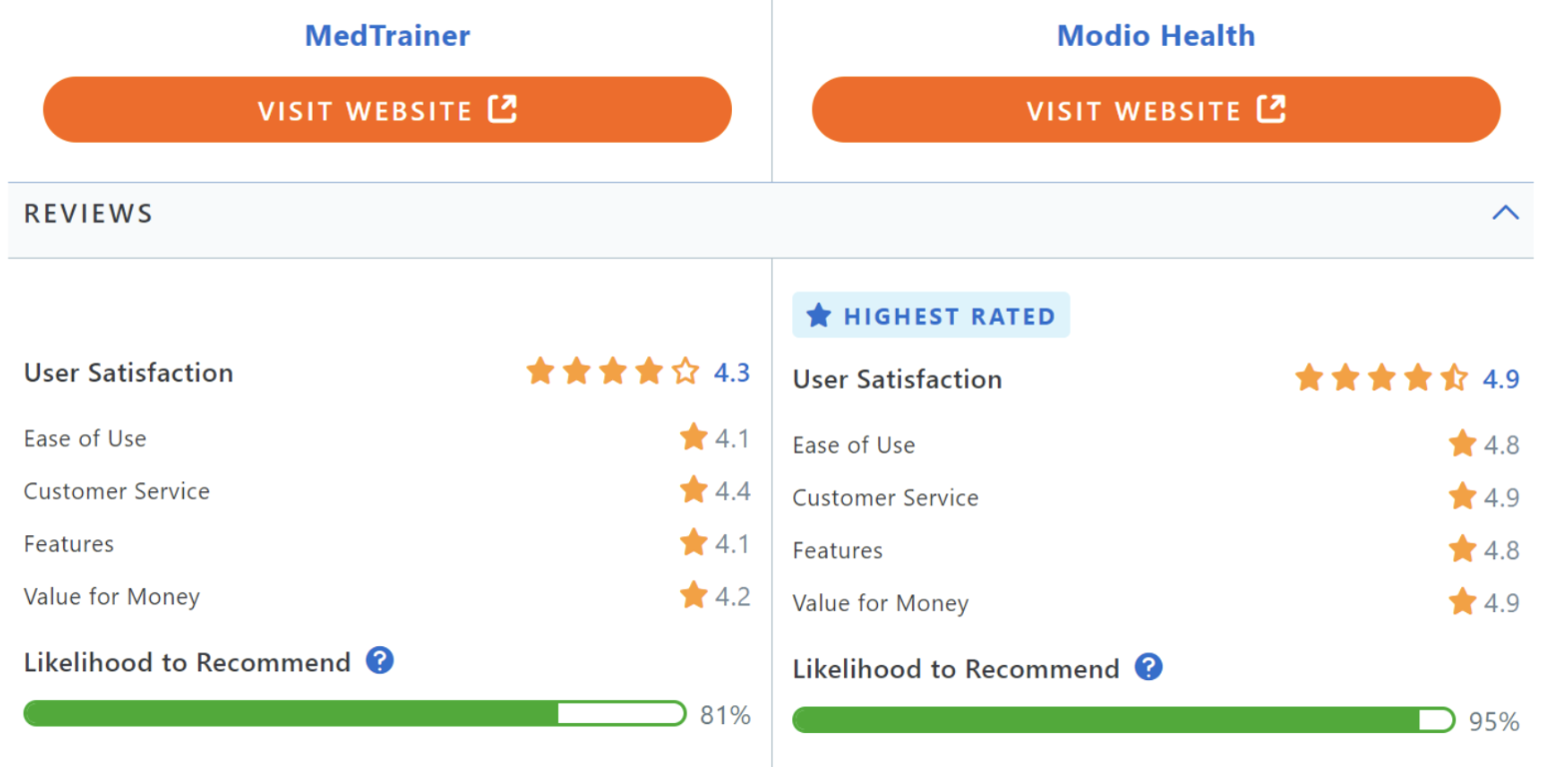Click MedTrainer 81% recommendation progress bar

pos(356,713)
